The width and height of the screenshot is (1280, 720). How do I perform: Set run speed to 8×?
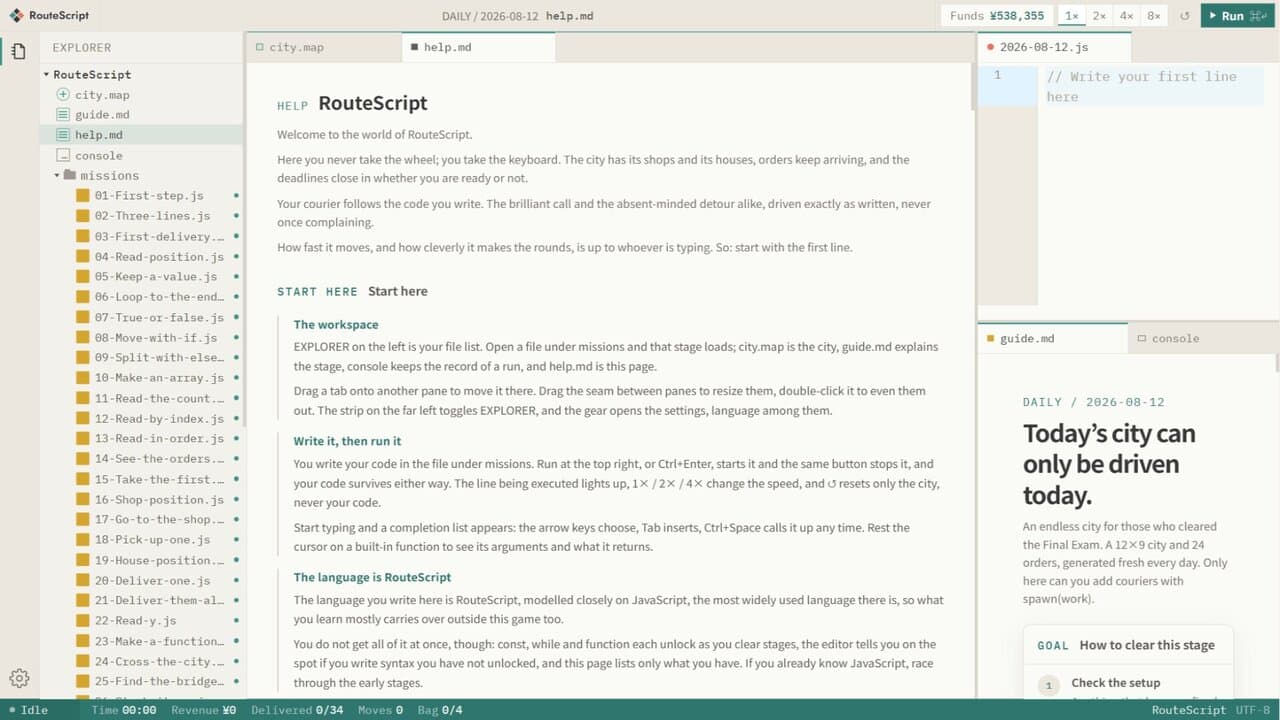1154,16
